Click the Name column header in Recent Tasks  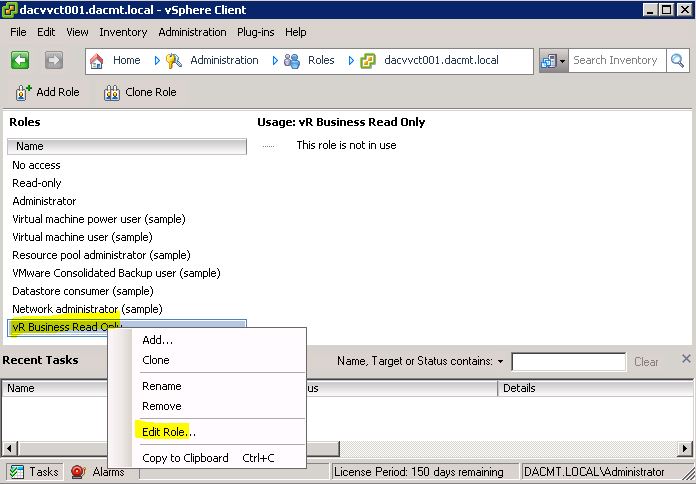click(x=55, y=388)
